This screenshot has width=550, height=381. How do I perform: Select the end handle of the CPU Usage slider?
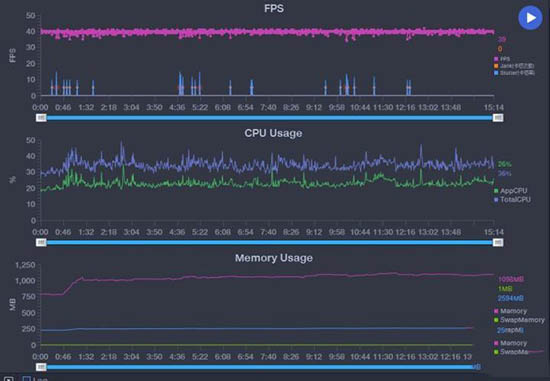[498, 242]
